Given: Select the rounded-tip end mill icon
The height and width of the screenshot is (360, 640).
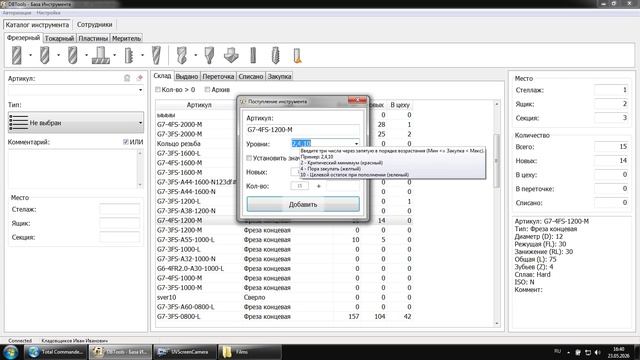Looking at the screenshot, I should click(x=73, y=55).
